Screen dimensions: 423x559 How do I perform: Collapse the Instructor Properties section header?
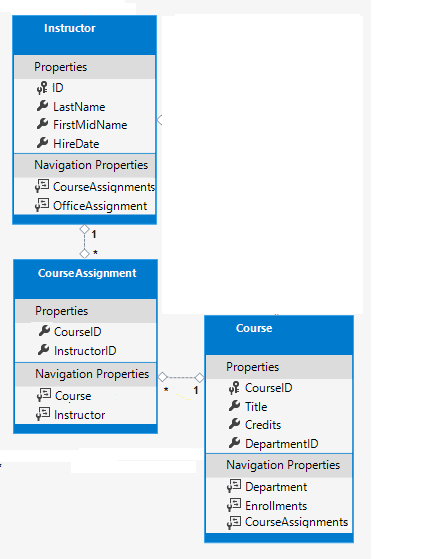coord(84,67)
